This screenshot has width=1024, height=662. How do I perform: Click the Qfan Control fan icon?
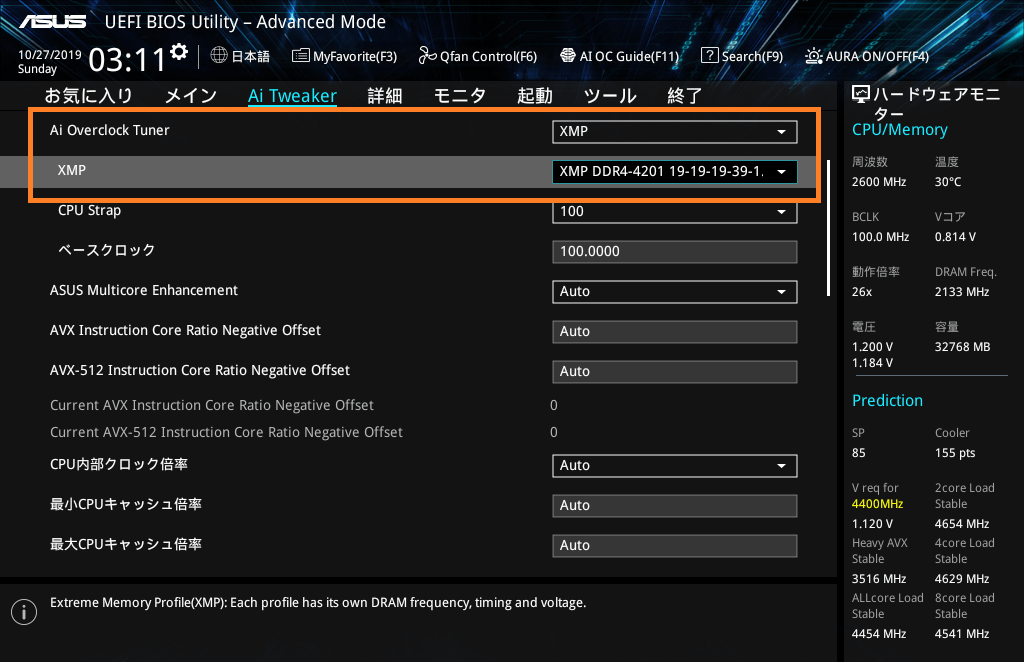(427, 55)
